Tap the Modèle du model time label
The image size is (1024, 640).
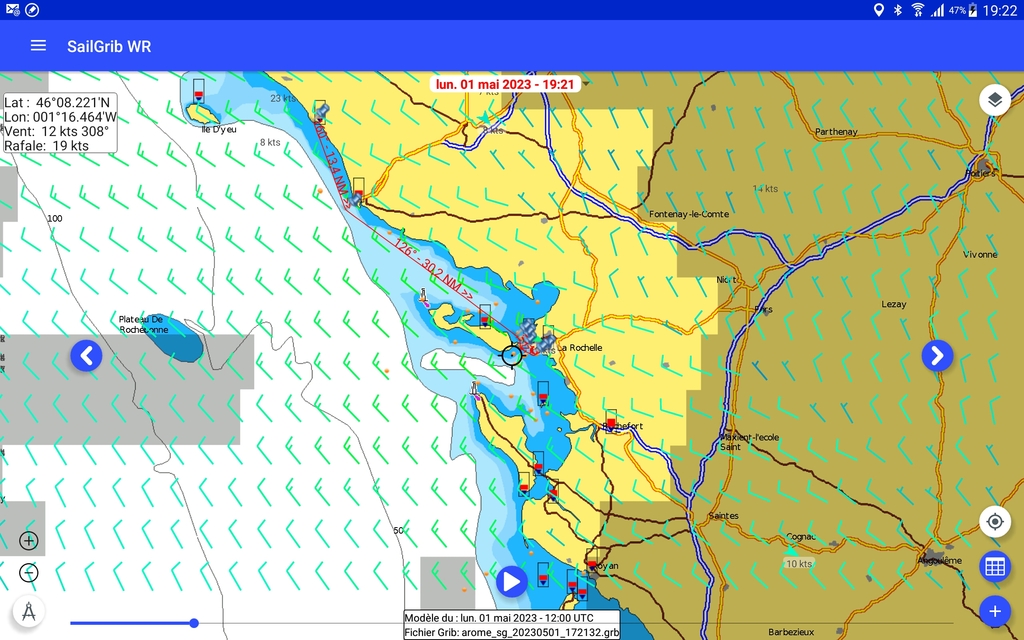click(499, 618)
